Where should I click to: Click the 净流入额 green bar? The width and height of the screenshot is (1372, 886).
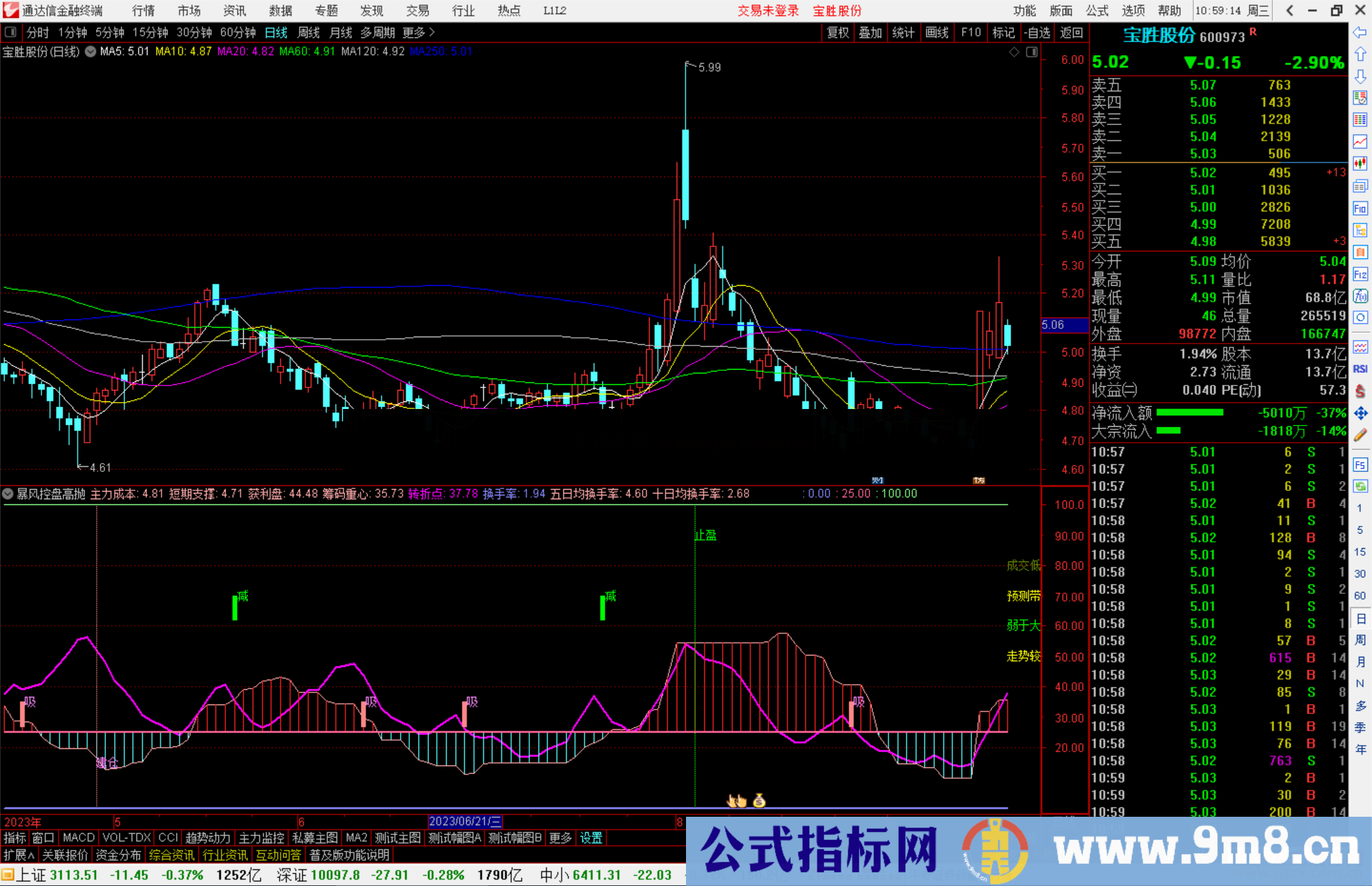(1190, 413)
